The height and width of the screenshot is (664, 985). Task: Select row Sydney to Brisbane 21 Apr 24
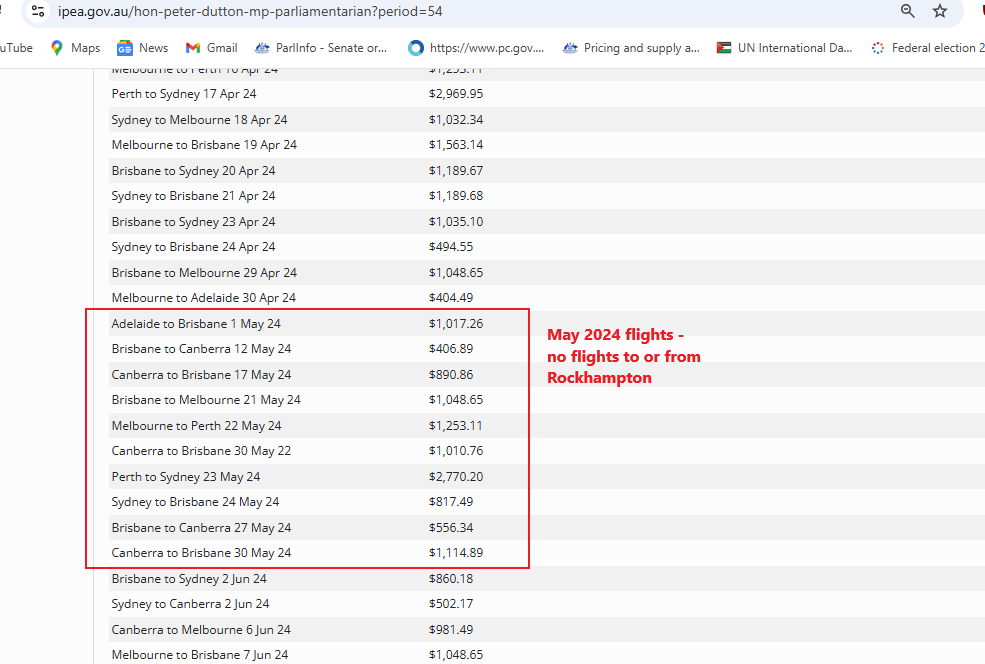(547, 195)
